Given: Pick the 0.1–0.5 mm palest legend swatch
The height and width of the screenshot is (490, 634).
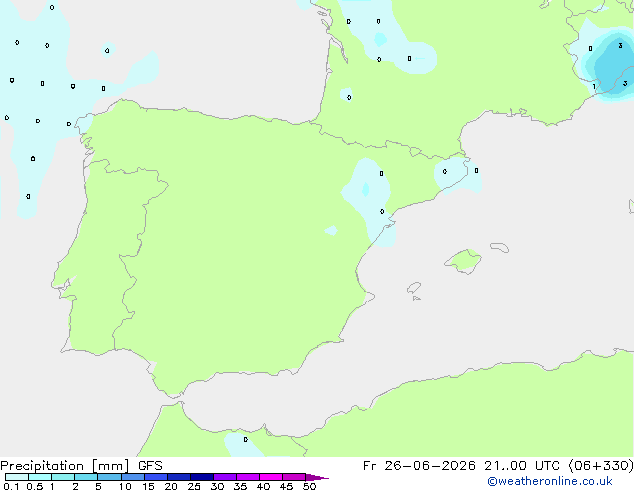Looking at the screenshot, I should click(x=17, y=477).
